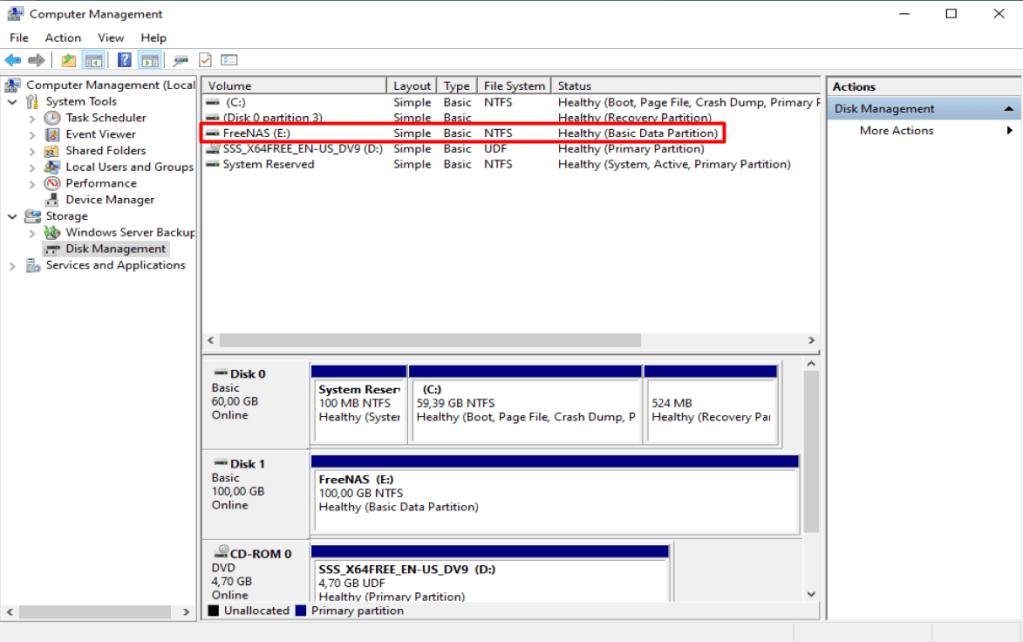Click the Up one level folder icon
This screenshot has height=642, width=1023.
[69, 61]
